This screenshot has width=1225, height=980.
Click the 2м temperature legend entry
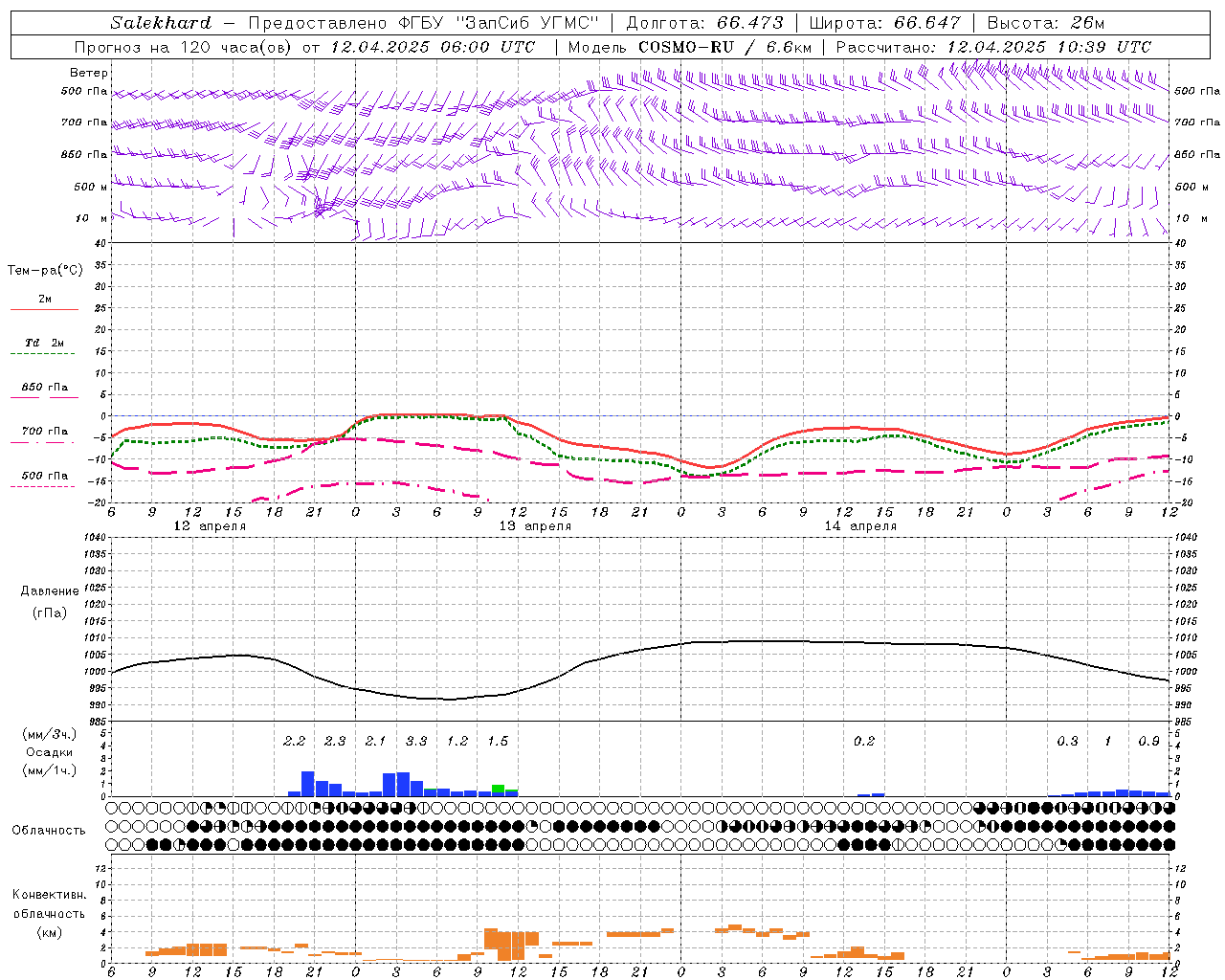45,300
